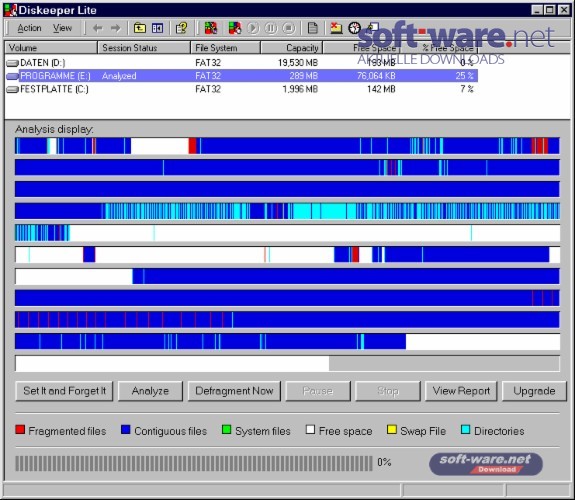Click the 289 MB capacity value
Screen dimensions: 575x500
click(304, 76)
